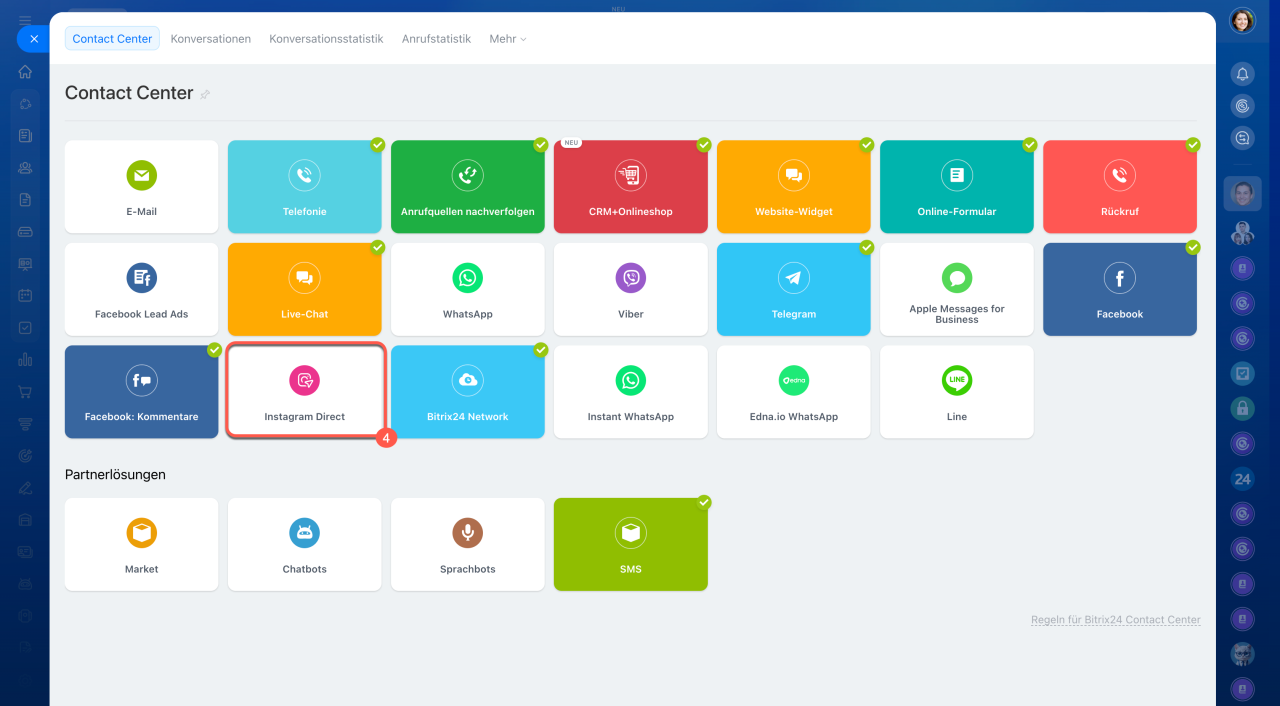Viewport: 1280px width, 706px height.
Task: Switch to Konversationen tab
Action: (210, 39)
